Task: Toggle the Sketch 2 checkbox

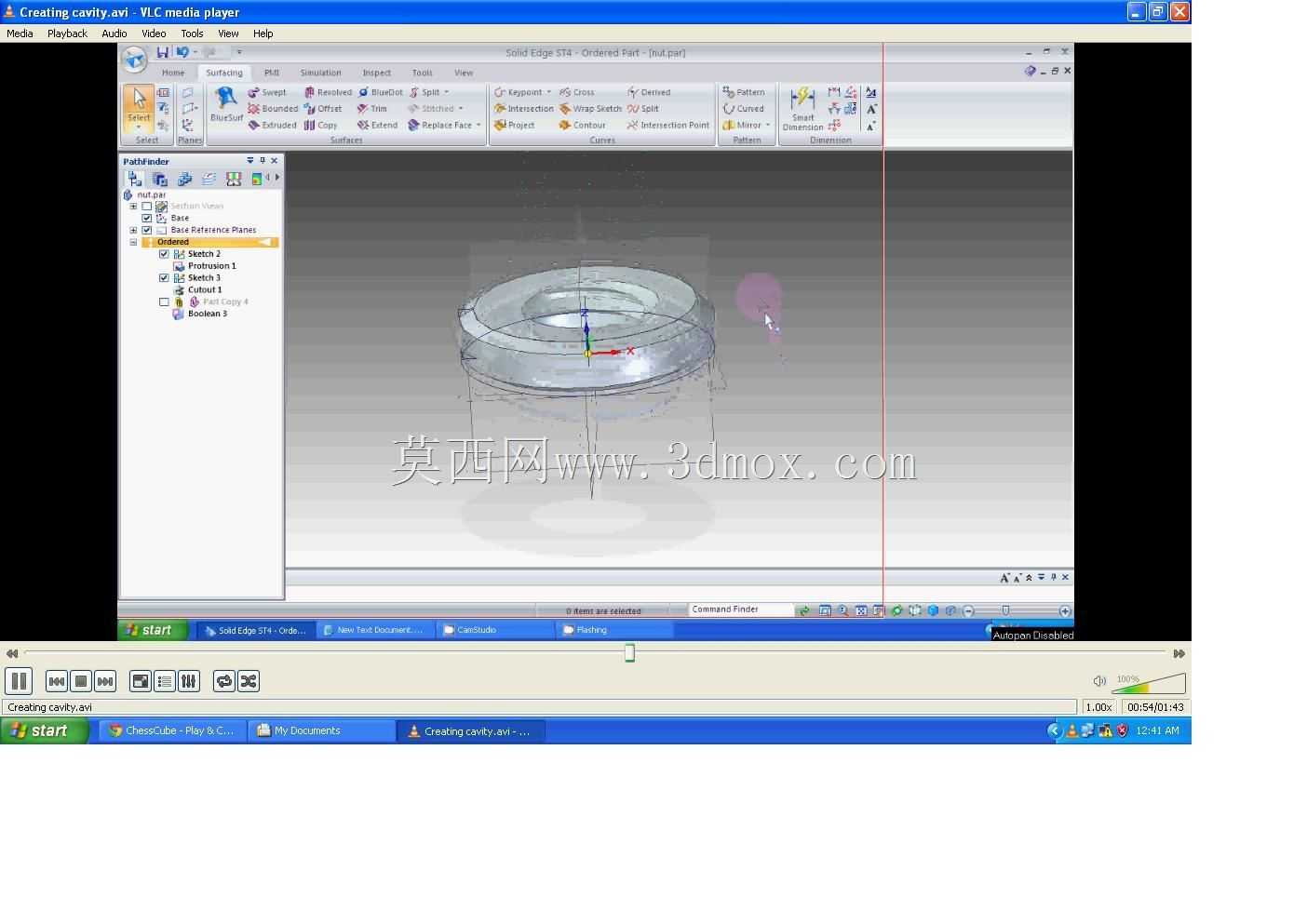Action: point(164,254)
